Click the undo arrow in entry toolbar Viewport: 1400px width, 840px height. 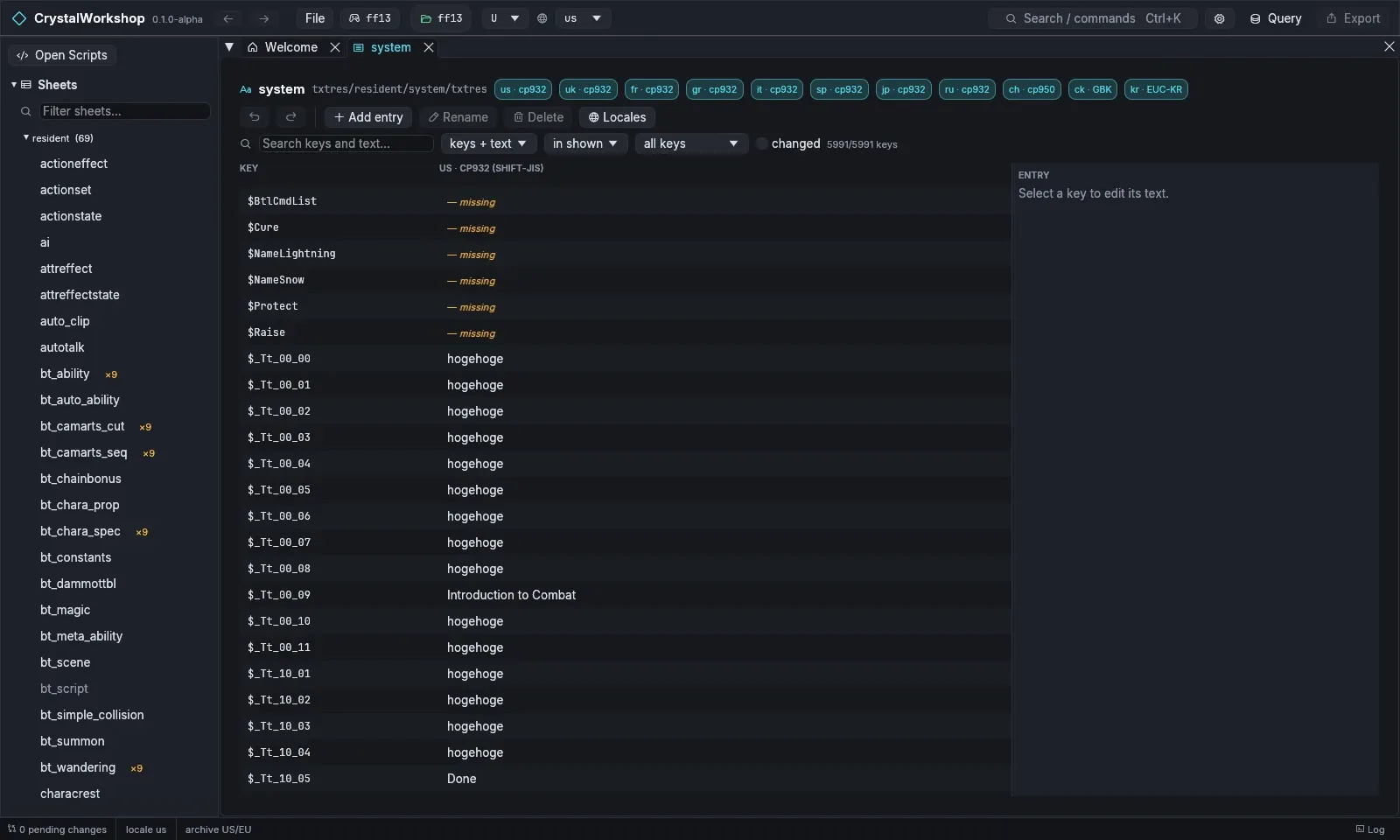255,117
